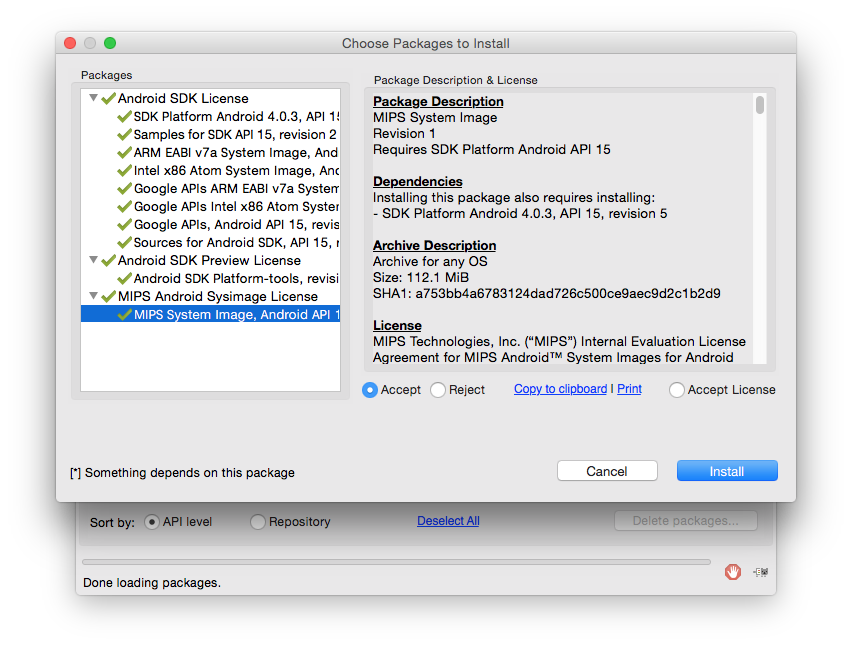Sort by Repository radio button
Image resolution: width=852 pixels, height=645 pixels.
[258, 522]
